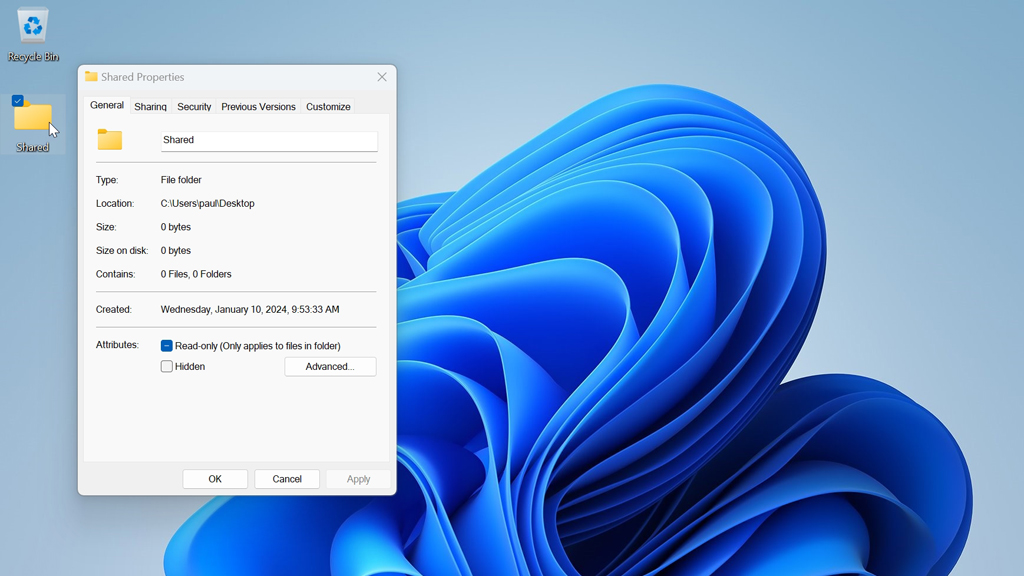This screenshot has width=1024, height=576.
Task: Click the small folder icon in title bar
Action: pos(91,77)
